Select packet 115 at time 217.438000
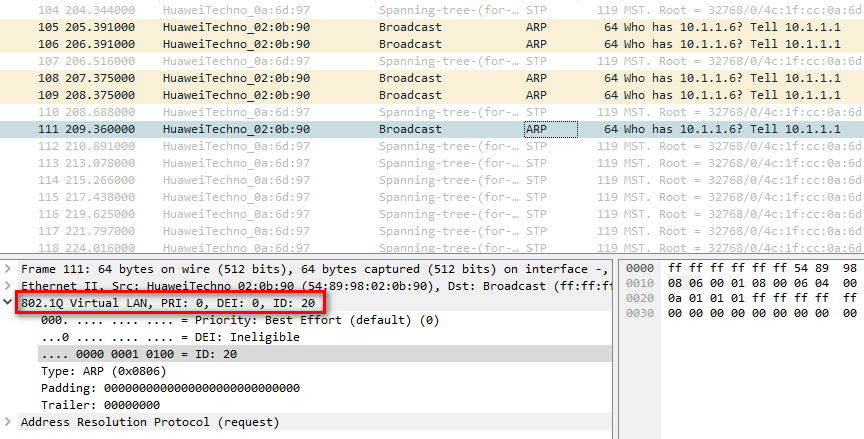The height and width of the screenshot is (439, 864). (x=432, y=197)
